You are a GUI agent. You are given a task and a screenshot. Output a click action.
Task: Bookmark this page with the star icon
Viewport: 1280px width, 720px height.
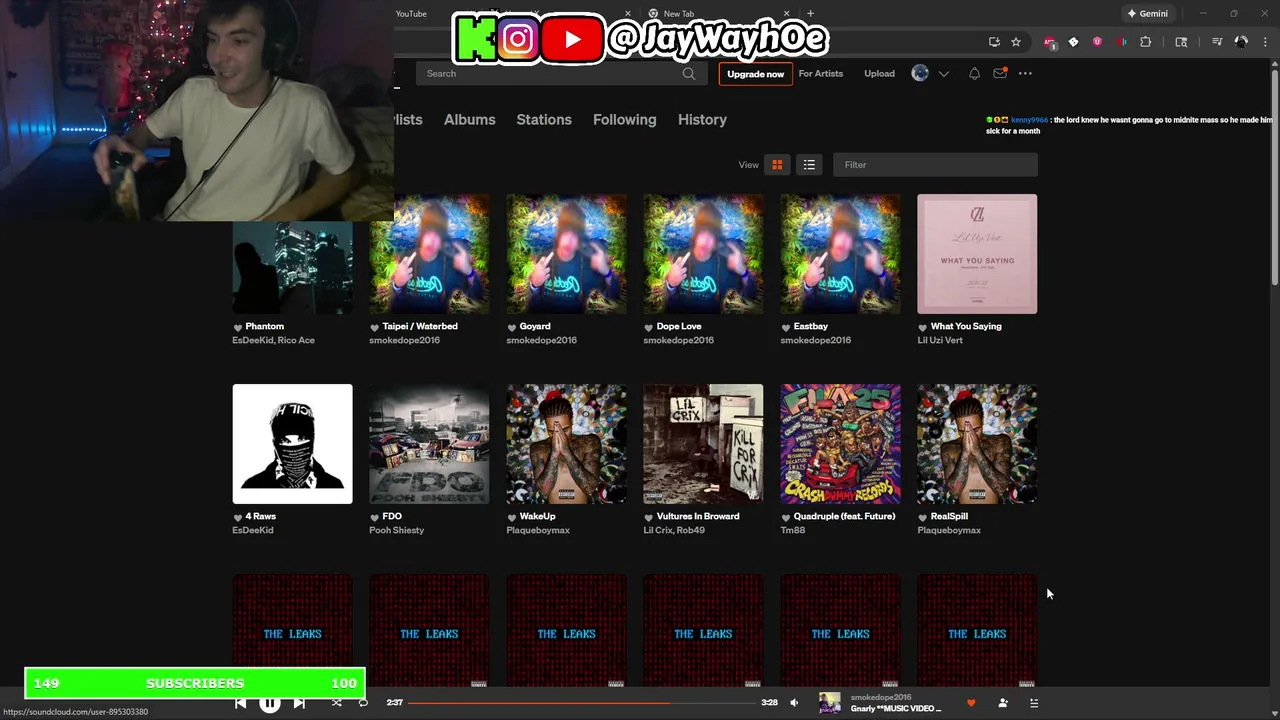coord(1016,42)
